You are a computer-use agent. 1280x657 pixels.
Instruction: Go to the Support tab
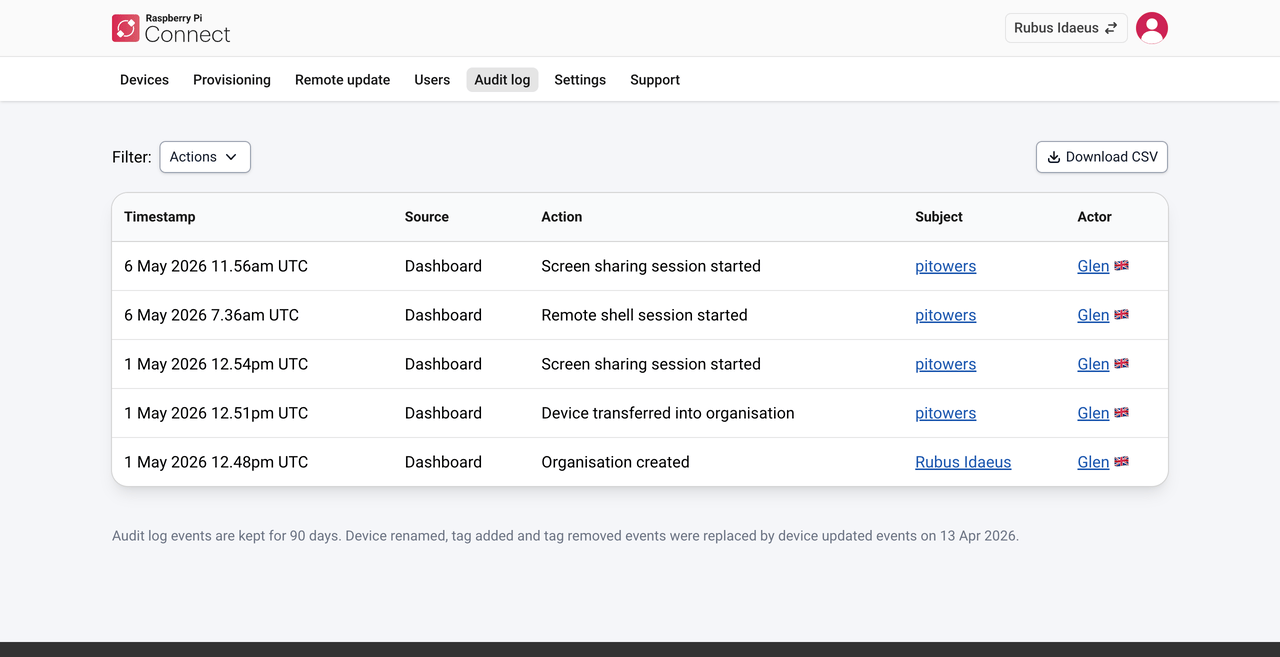click(x=655, y=80)
